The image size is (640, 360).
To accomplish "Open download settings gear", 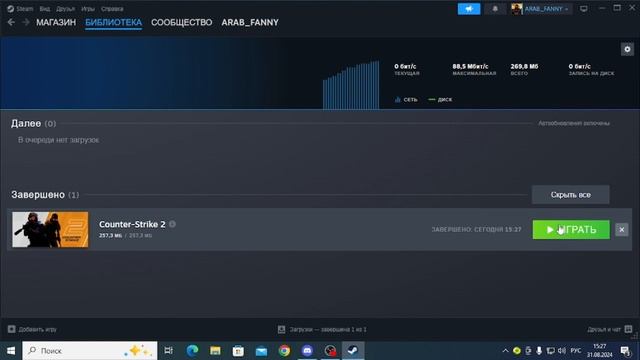I will pyautogui.click(x=627, y=49).
